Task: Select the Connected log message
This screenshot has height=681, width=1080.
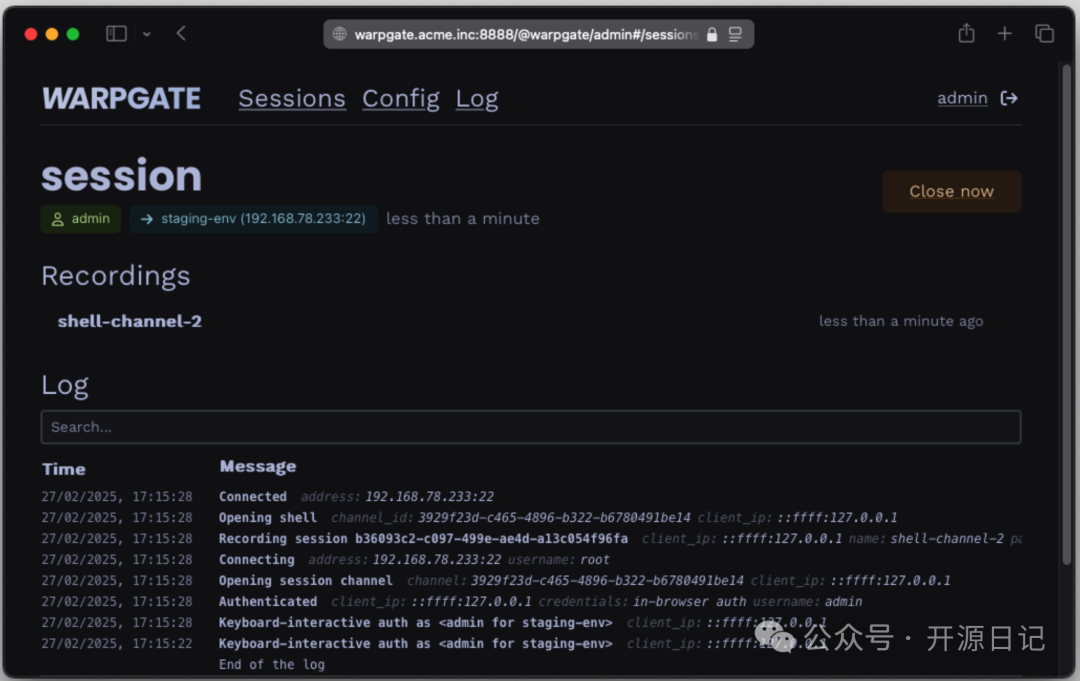Action: click(253, 496)
